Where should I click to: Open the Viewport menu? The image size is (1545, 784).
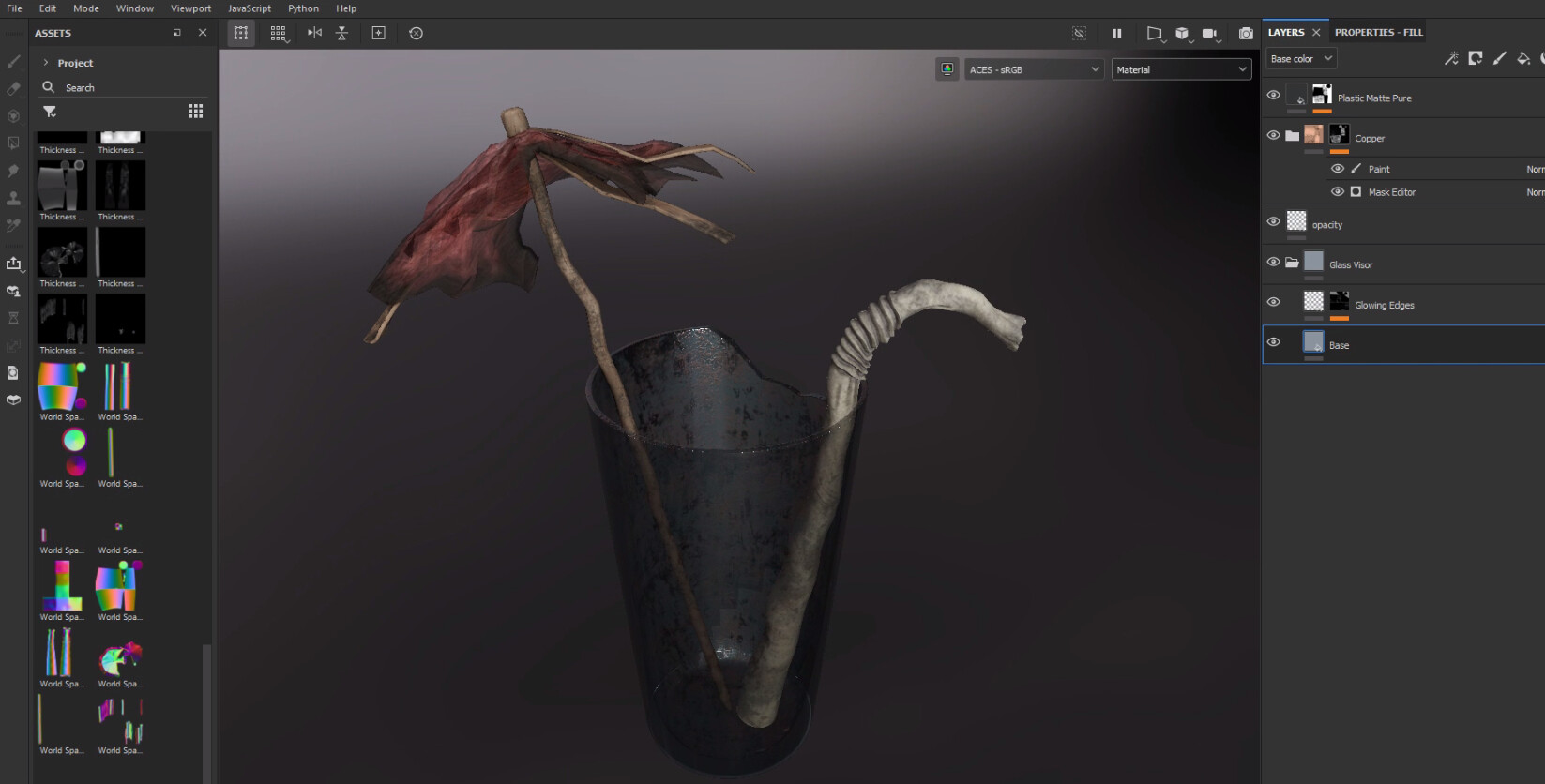(190, 8)
